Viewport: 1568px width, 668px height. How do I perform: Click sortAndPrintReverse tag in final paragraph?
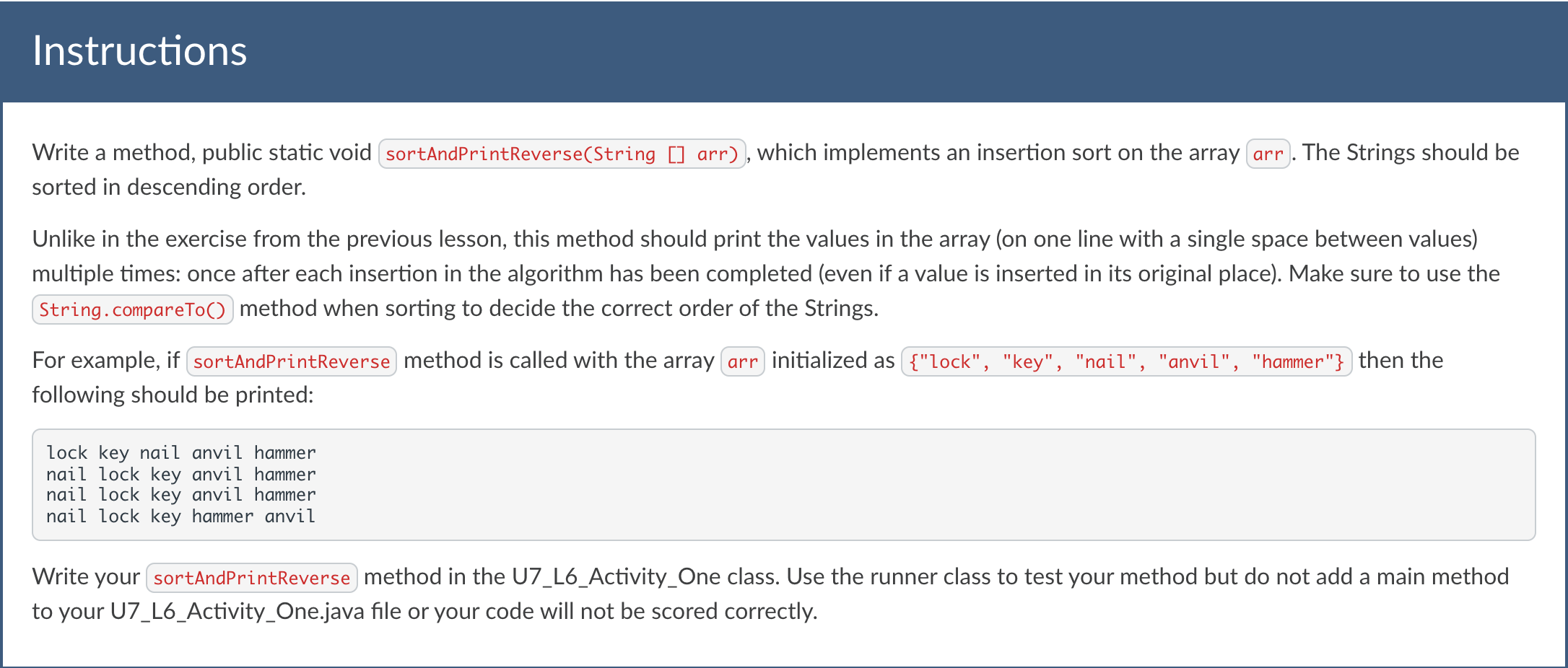coord(251,578)
